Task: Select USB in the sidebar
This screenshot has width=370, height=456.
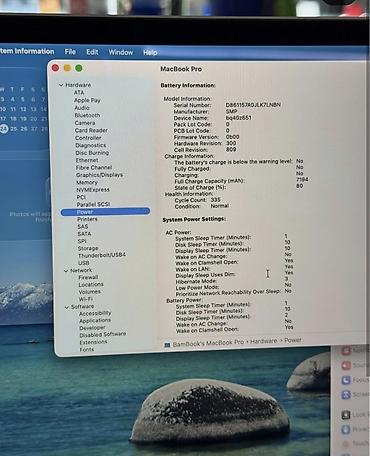Action: [83, 263]
